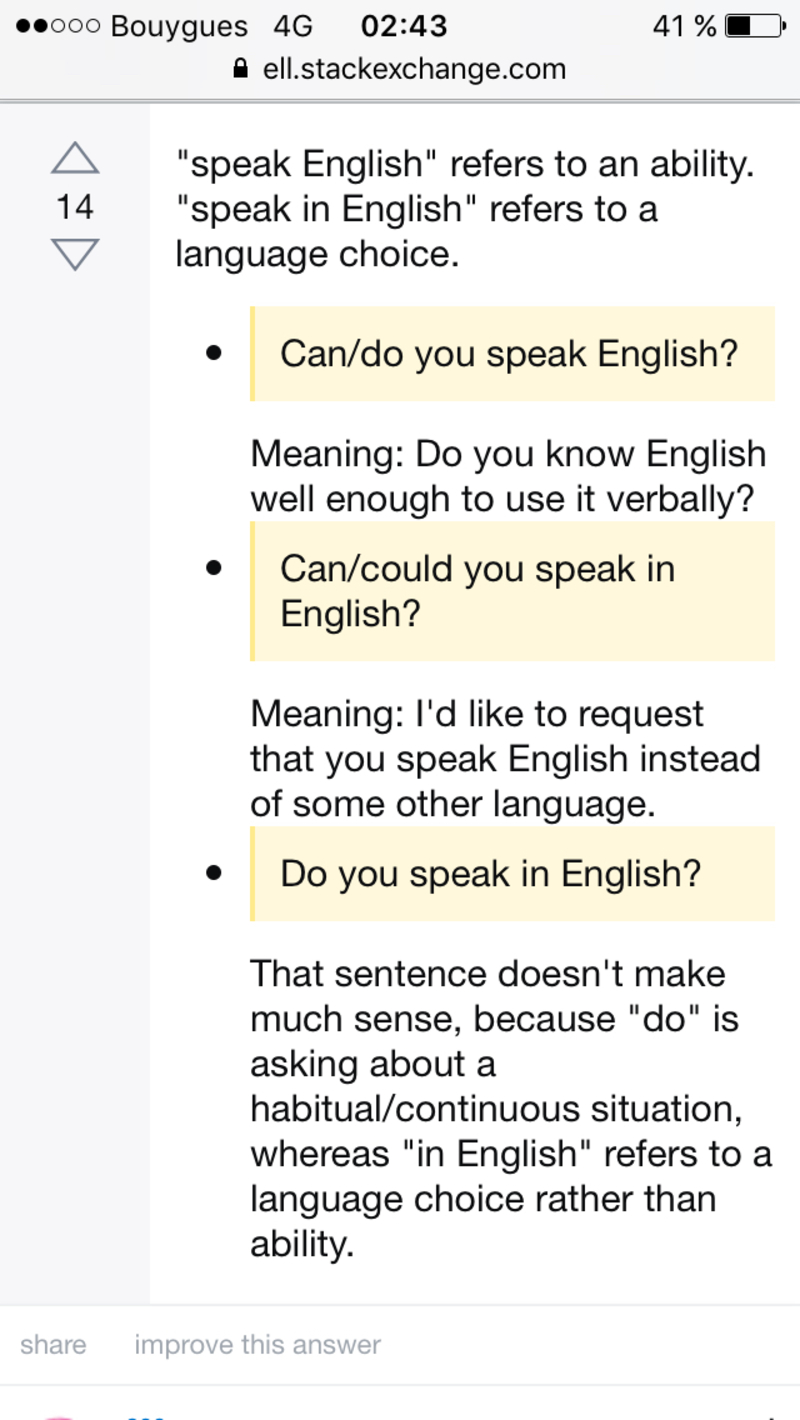Tap the padlock icon beside the URL
The height and width of the screenshot is (1420, 800).
240,69
